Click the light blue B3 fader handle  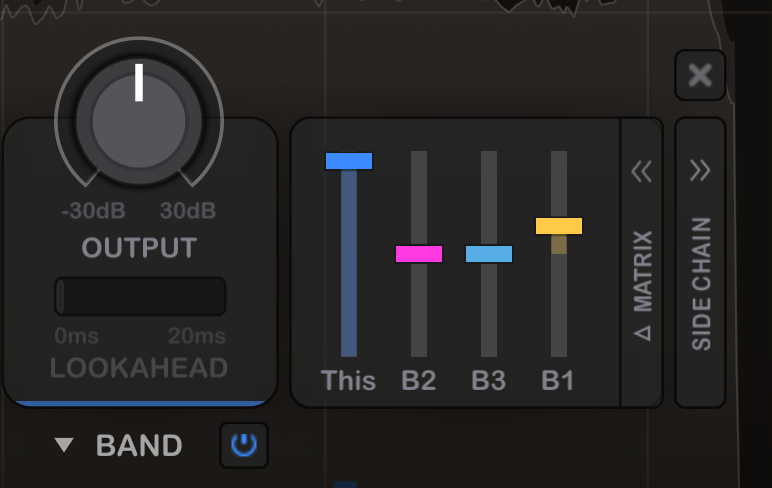pos(489,254)
